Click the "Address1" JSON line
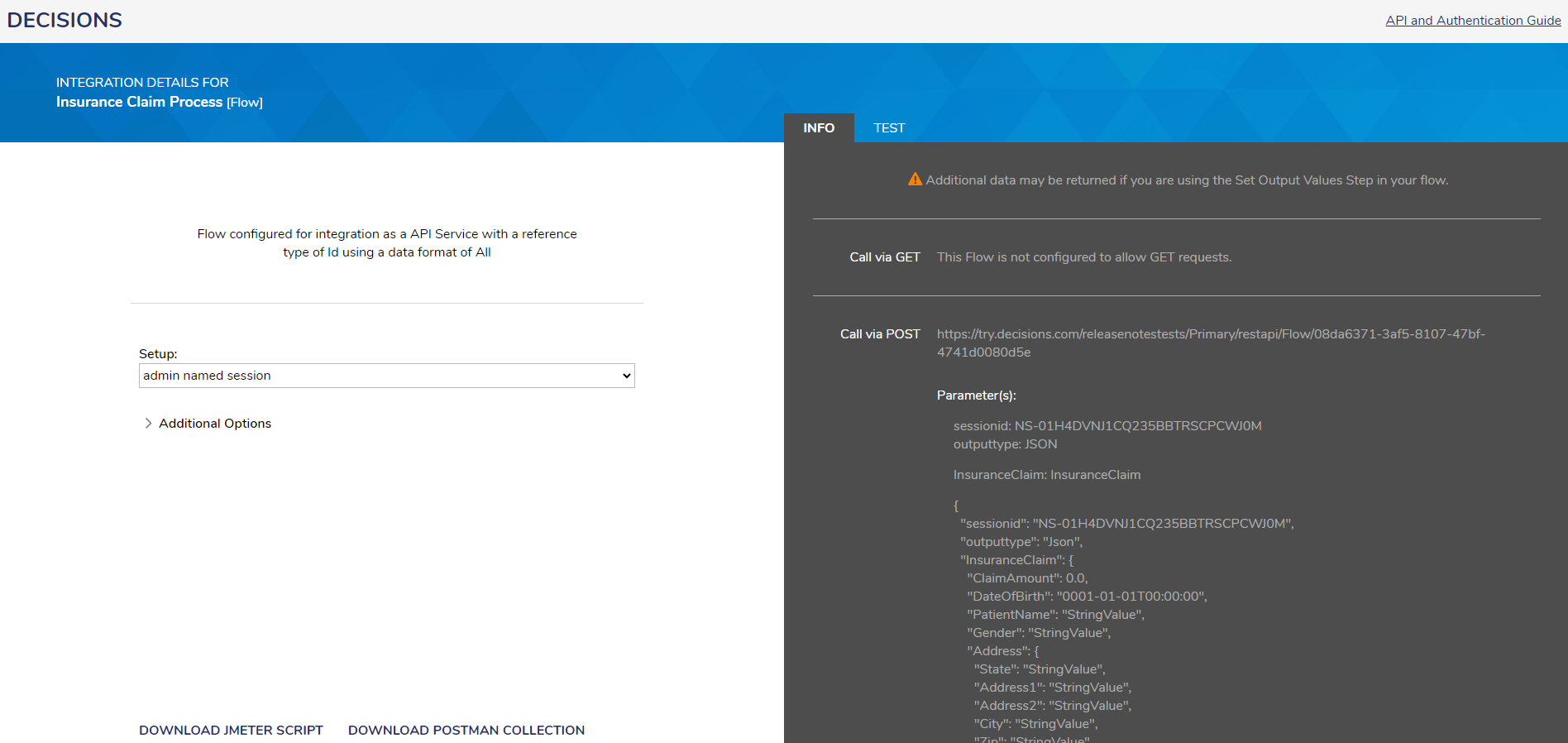 (1053, 688)
